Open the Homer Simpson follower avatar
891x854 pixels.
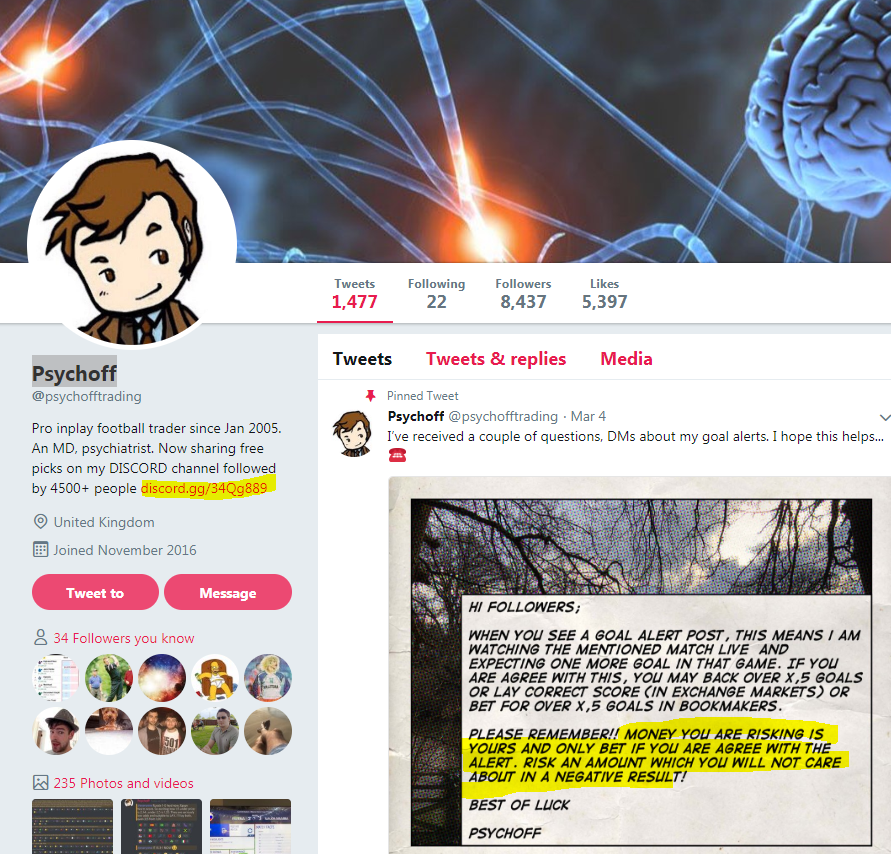(215, 678)
